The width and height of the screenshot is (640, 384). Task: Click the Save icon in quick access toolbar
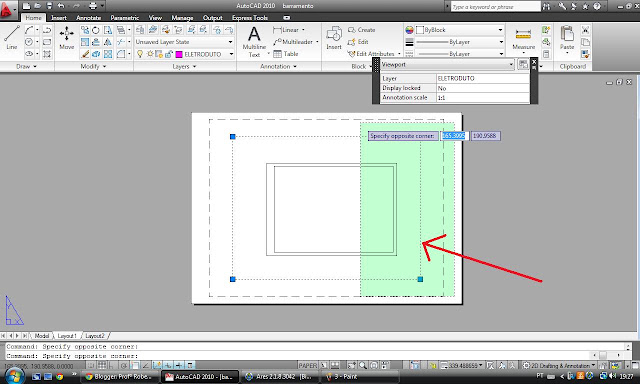(49, 6)
